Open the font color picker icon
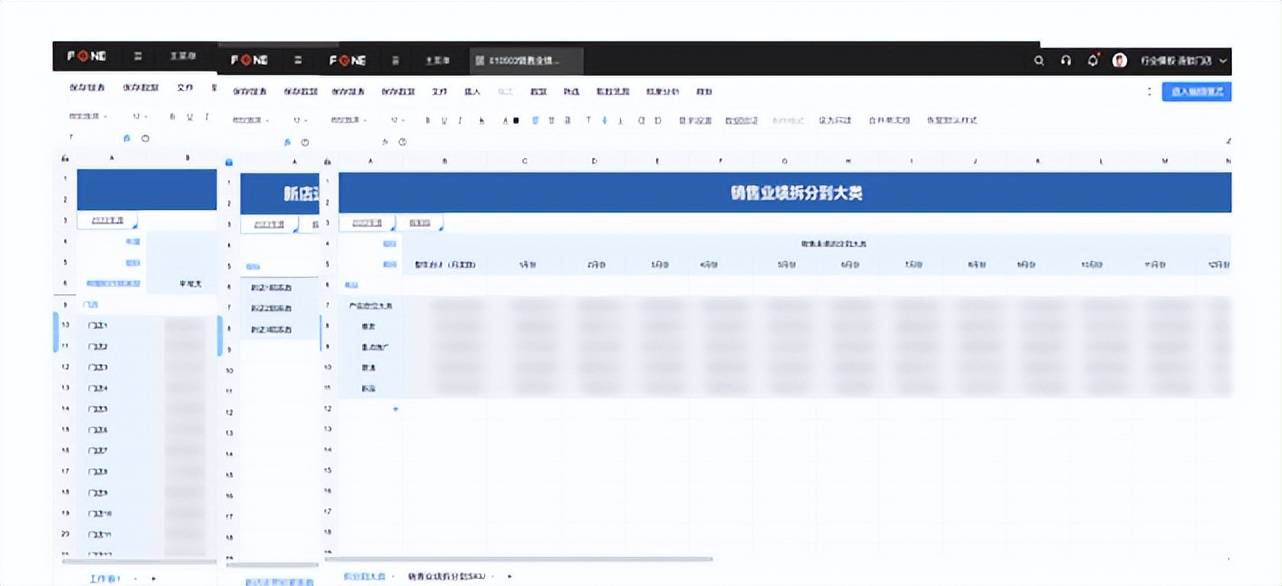Image resolution: width=1282 pixels, height=586 pixels. [505, 120]
